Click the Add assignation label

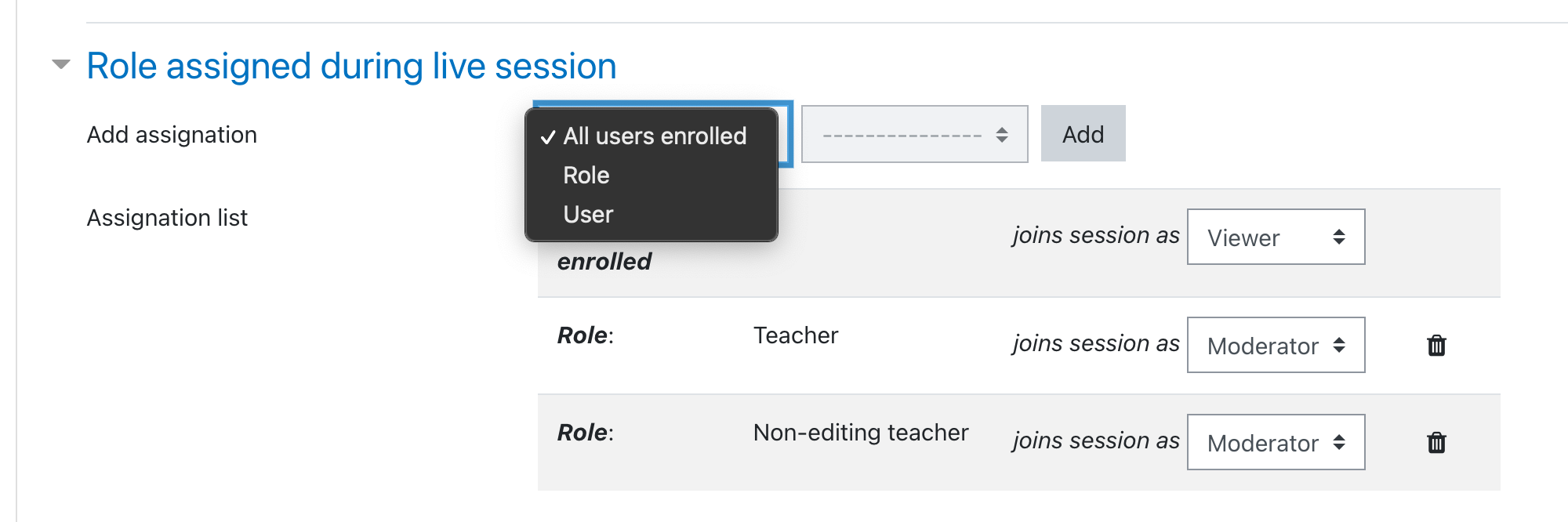(172, 135)
